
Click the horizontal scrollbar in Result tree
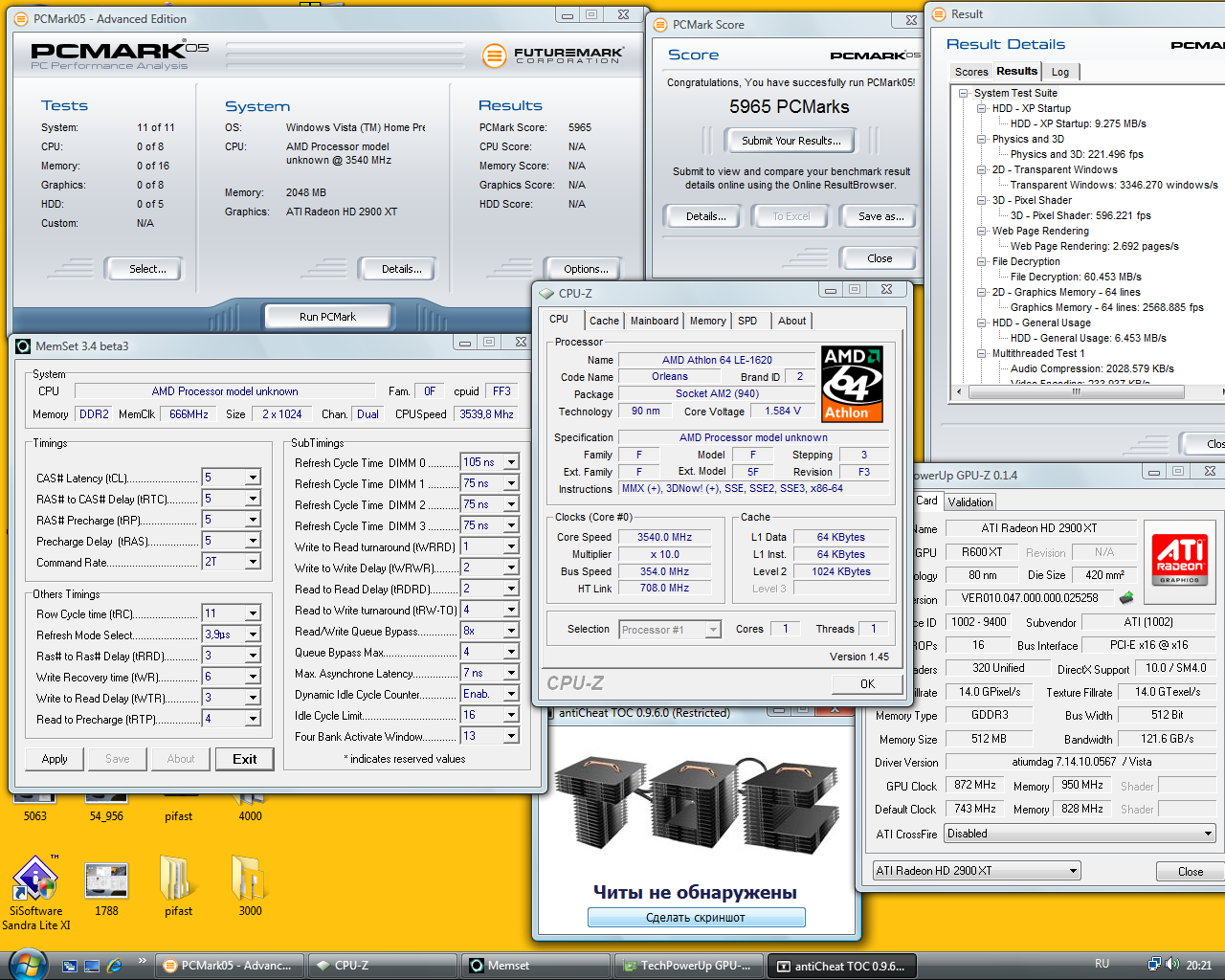click(1077, 391)
